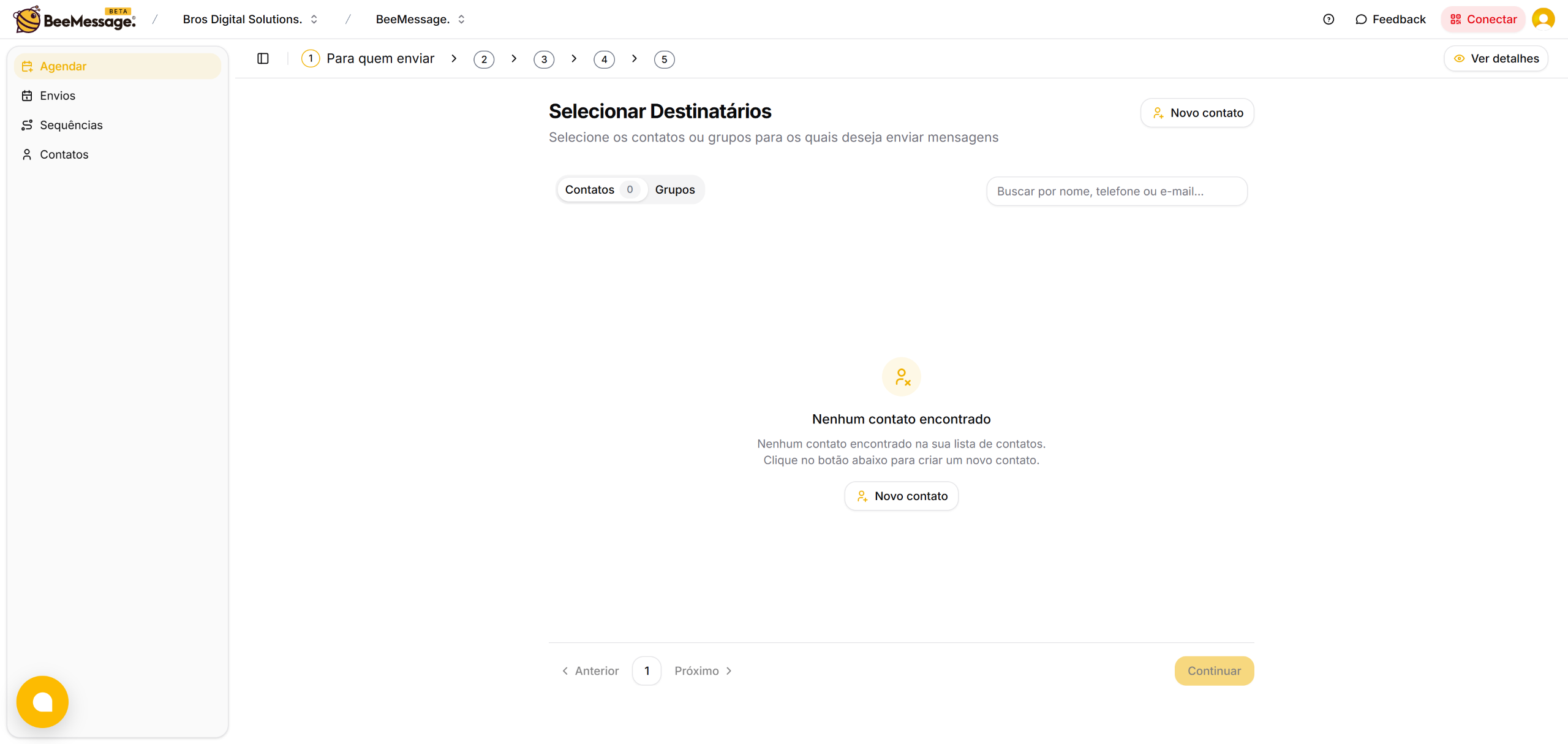Go to step 2 circle
Screen dimensions: 1568x744
[x=484, y=59]
